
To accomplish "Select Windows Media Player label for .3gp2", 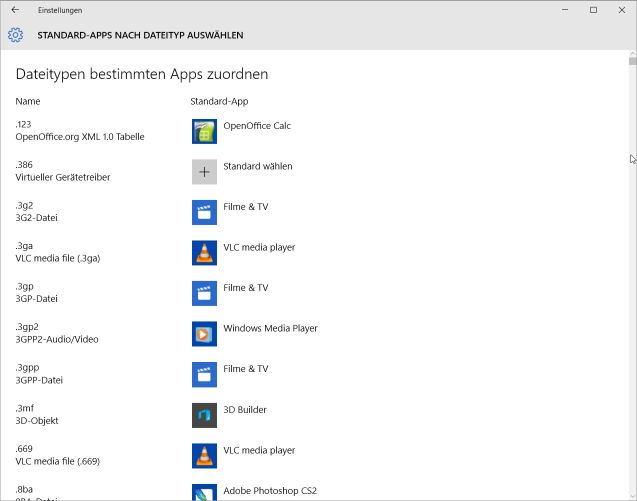I will pos(271,328).
